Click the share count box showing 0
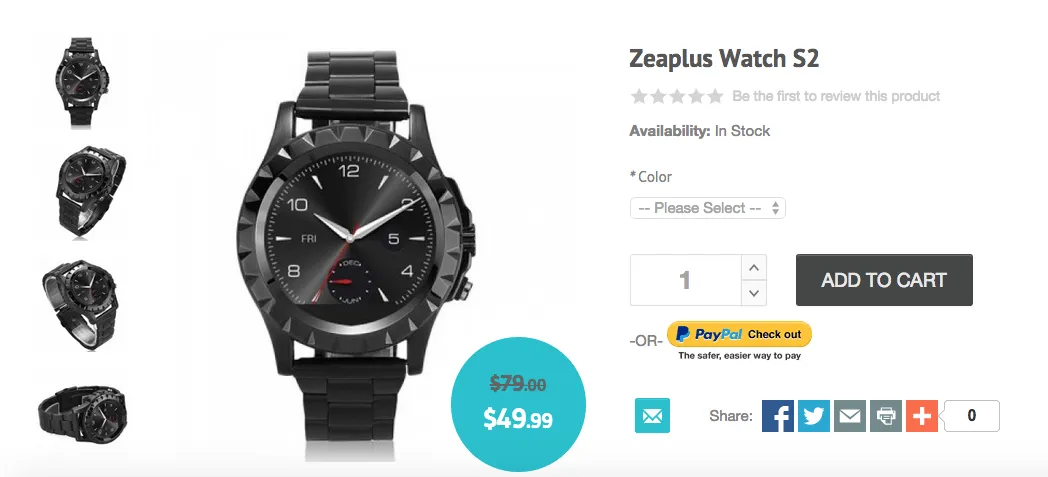 [x=970, y=416]
